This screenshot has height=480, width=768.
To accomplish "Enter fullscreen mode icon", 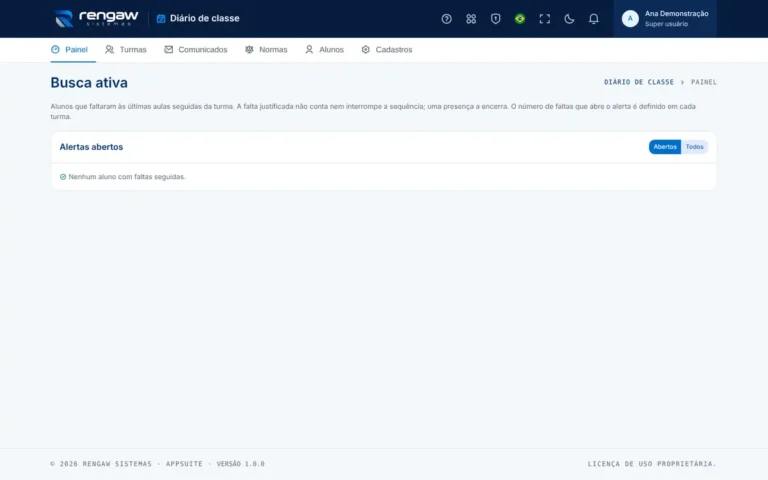I will point(544,19).
